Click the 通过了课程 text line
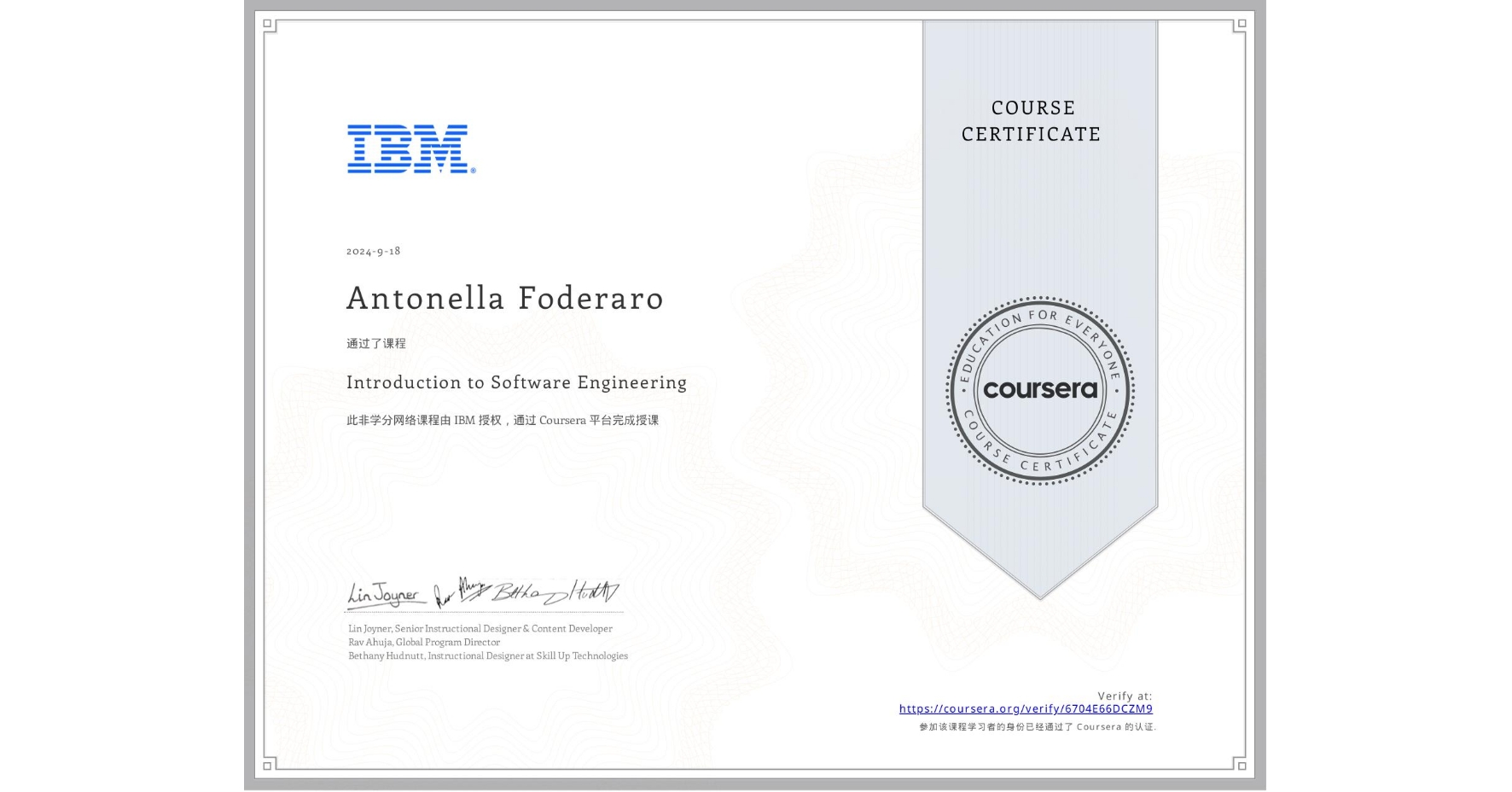Image resolution: width=1512 pixels, height=792 pixels. pos(375,341)
